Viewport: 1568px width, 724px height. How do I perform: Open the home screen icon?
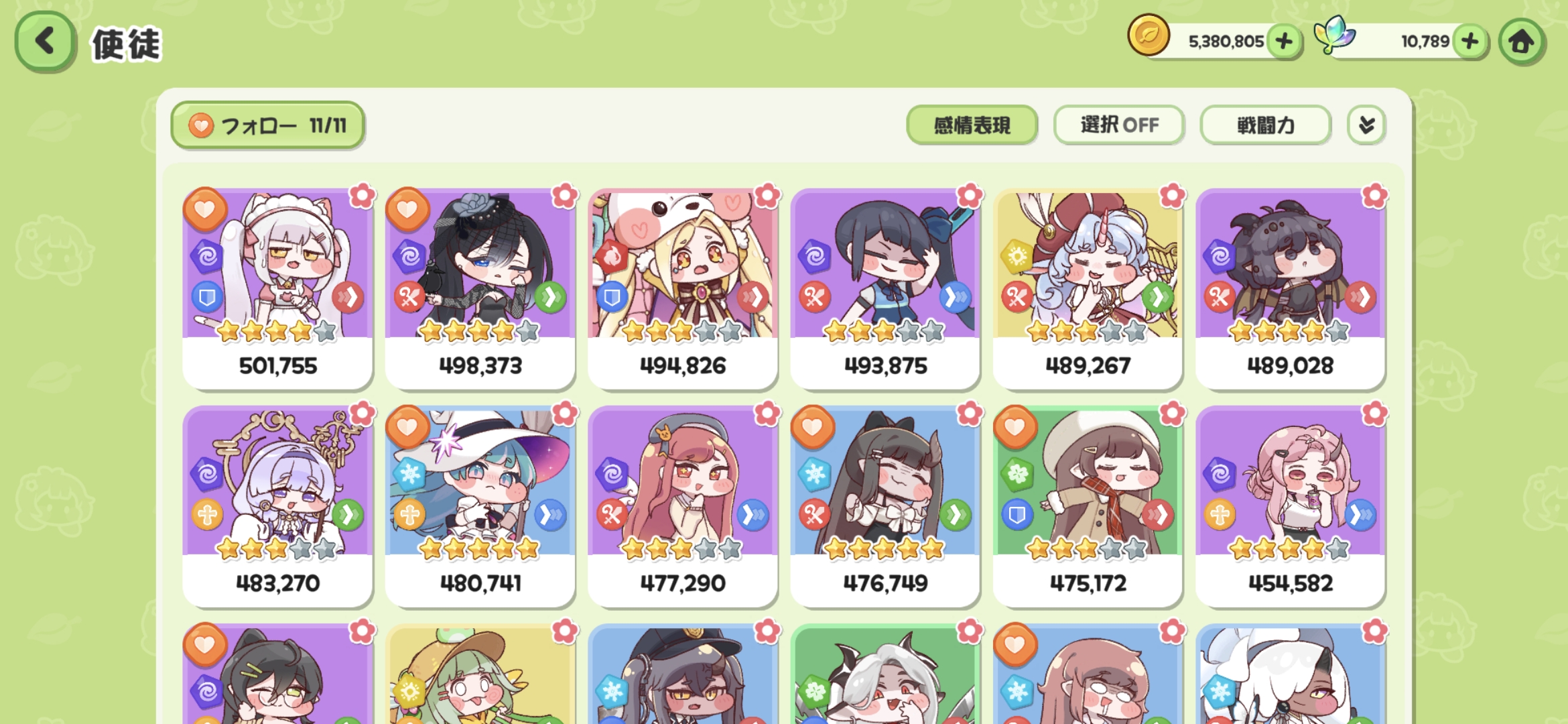point(1522,42)
